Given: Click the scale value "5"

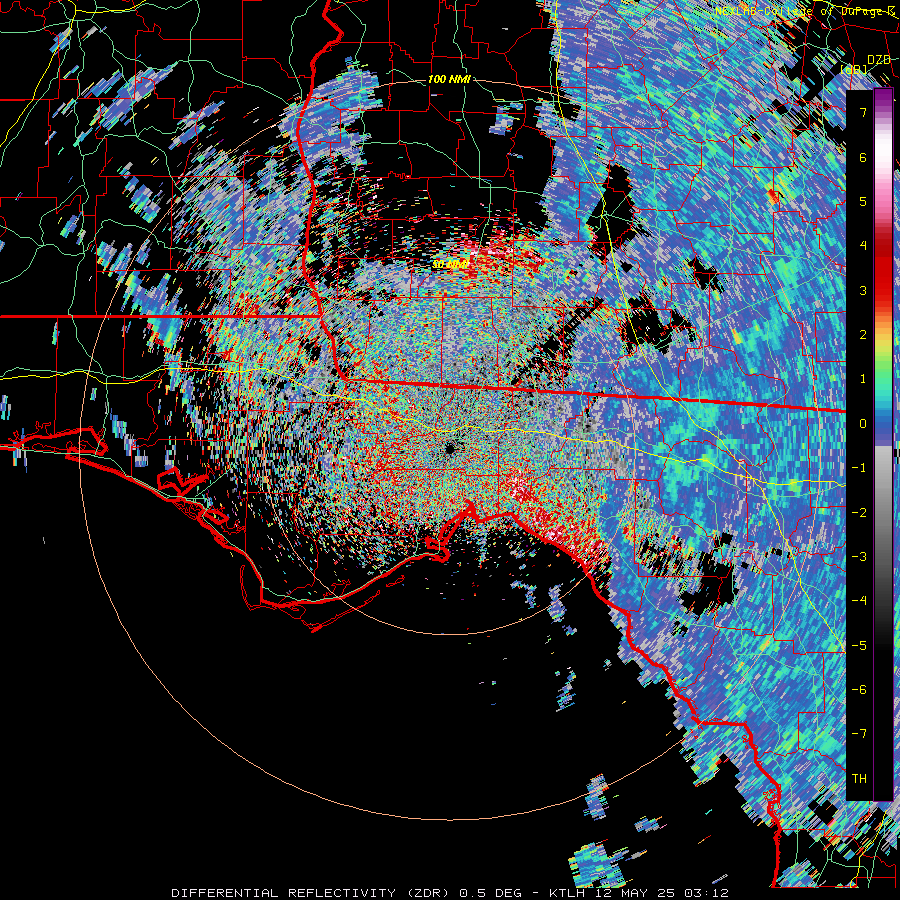Looking at the screenshot, I should click(x=863, y=201).
